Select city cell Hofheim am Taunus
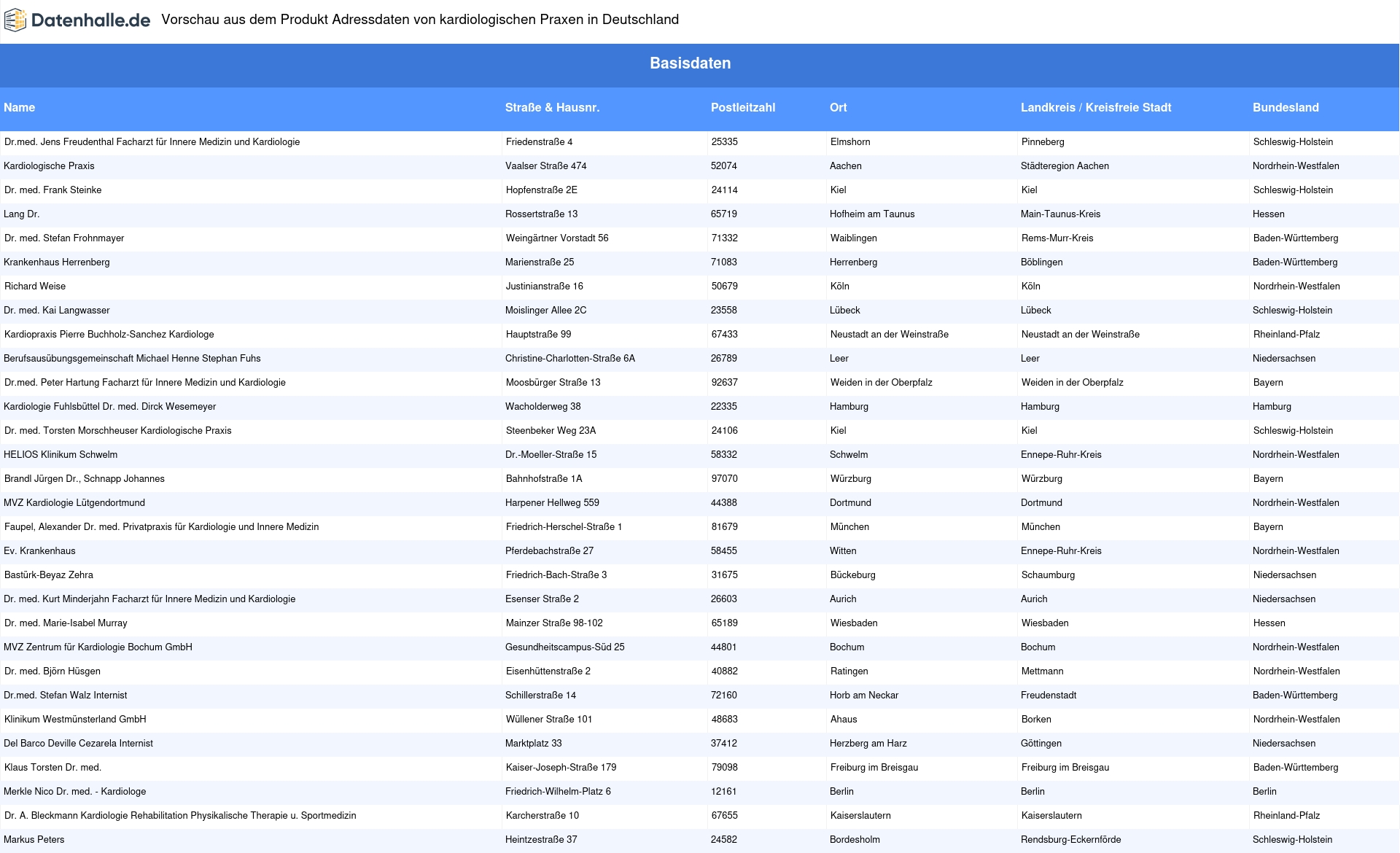Screen dimensions: 1400x853 coord(872,214)
